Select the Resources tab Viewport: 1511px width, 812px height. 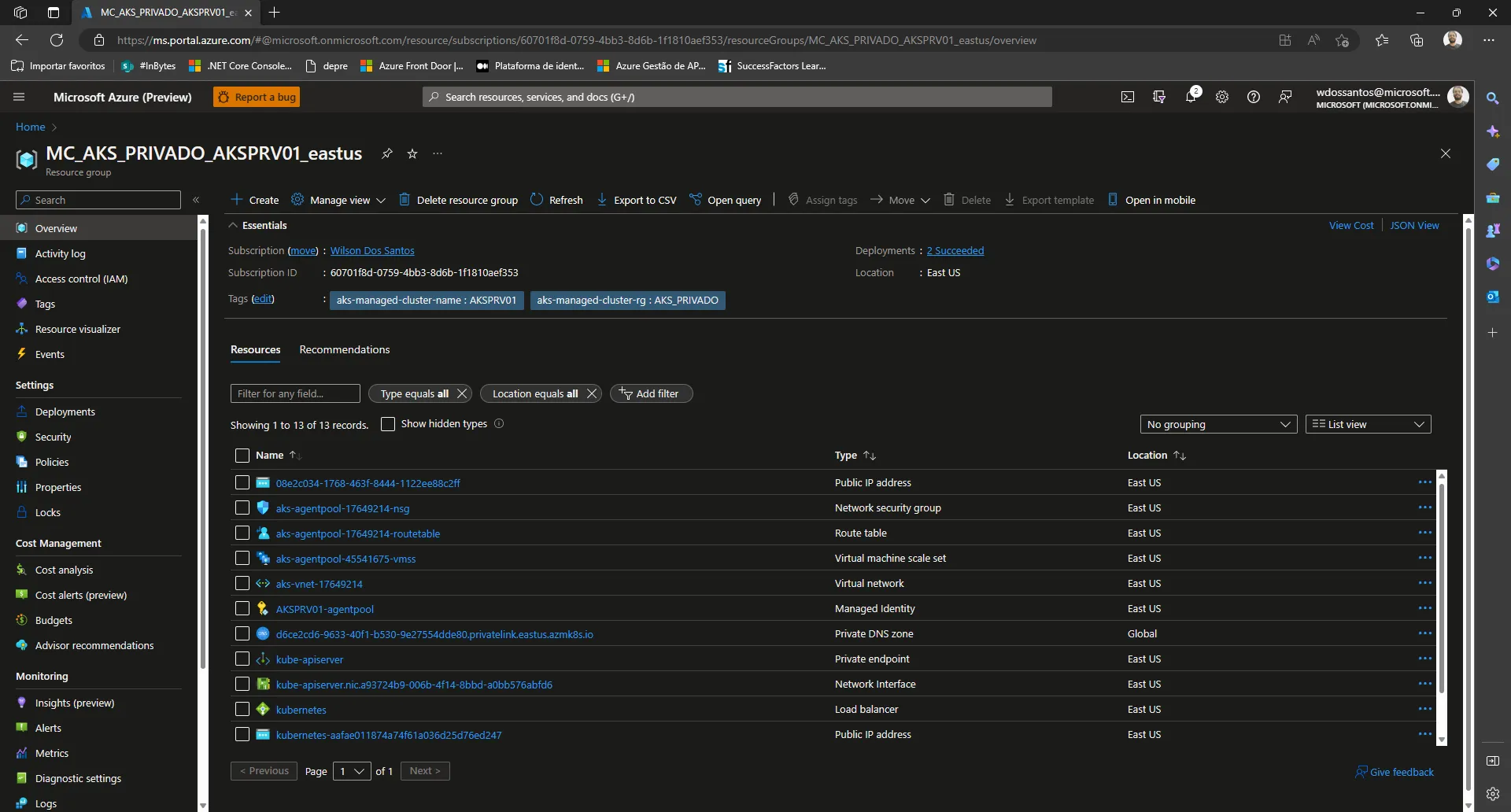(255, 349)
